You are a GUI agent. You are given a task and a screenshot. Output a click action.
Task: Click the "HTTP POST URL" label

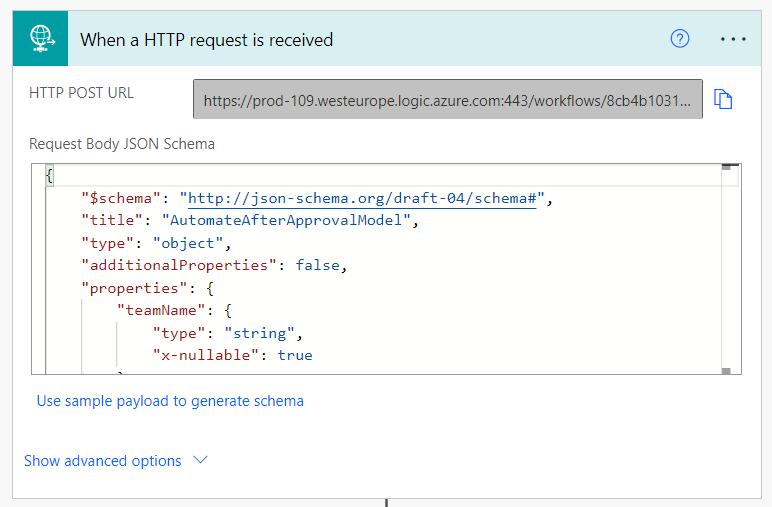81,93
